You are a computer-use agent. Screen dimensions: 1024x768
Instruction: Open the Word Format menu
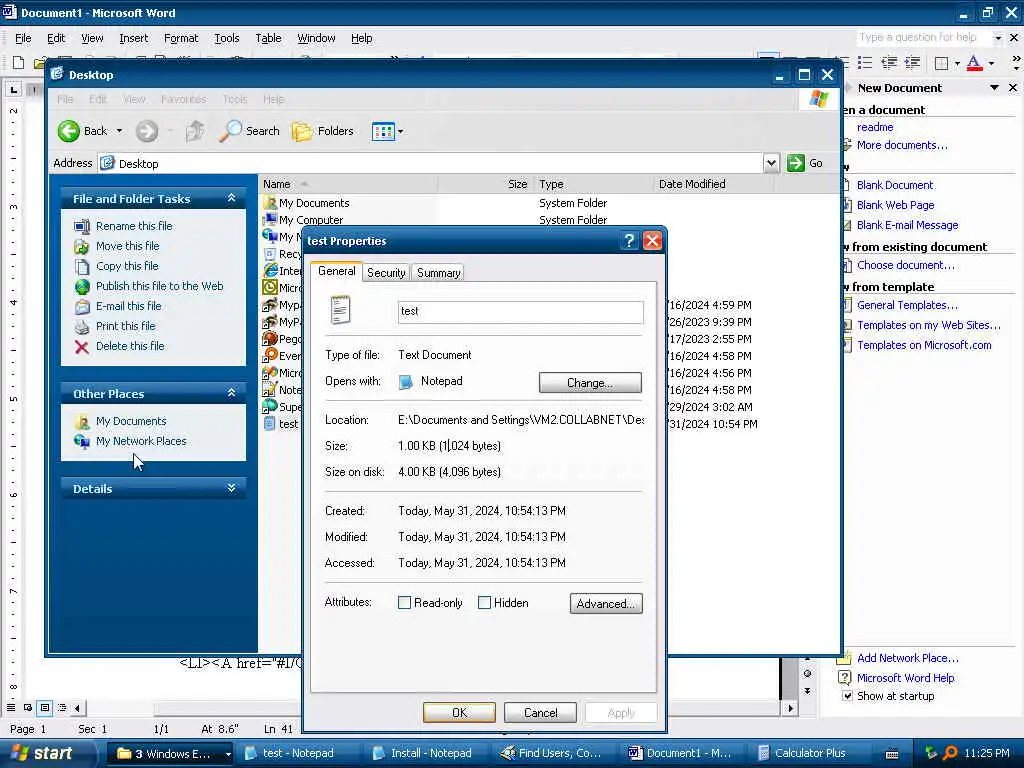[181, 38]
